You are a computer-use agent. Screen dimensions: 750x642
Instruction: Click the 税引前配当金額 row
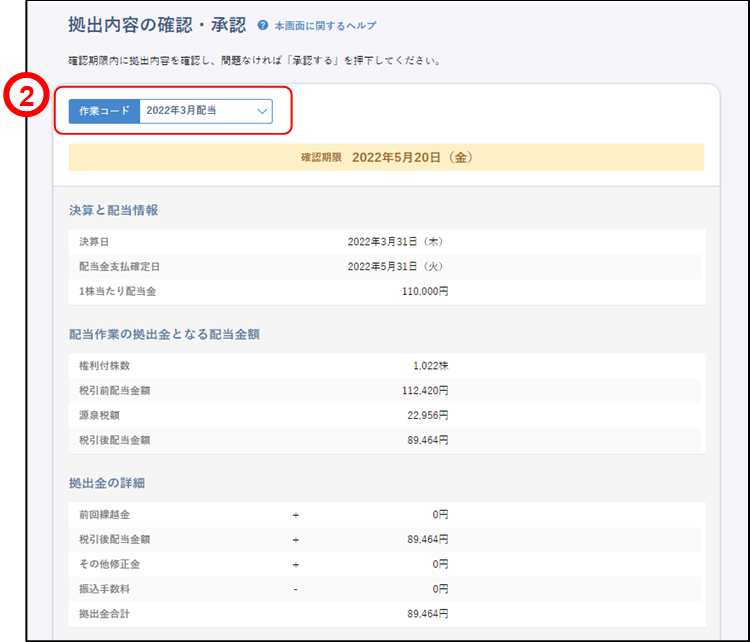386,390
